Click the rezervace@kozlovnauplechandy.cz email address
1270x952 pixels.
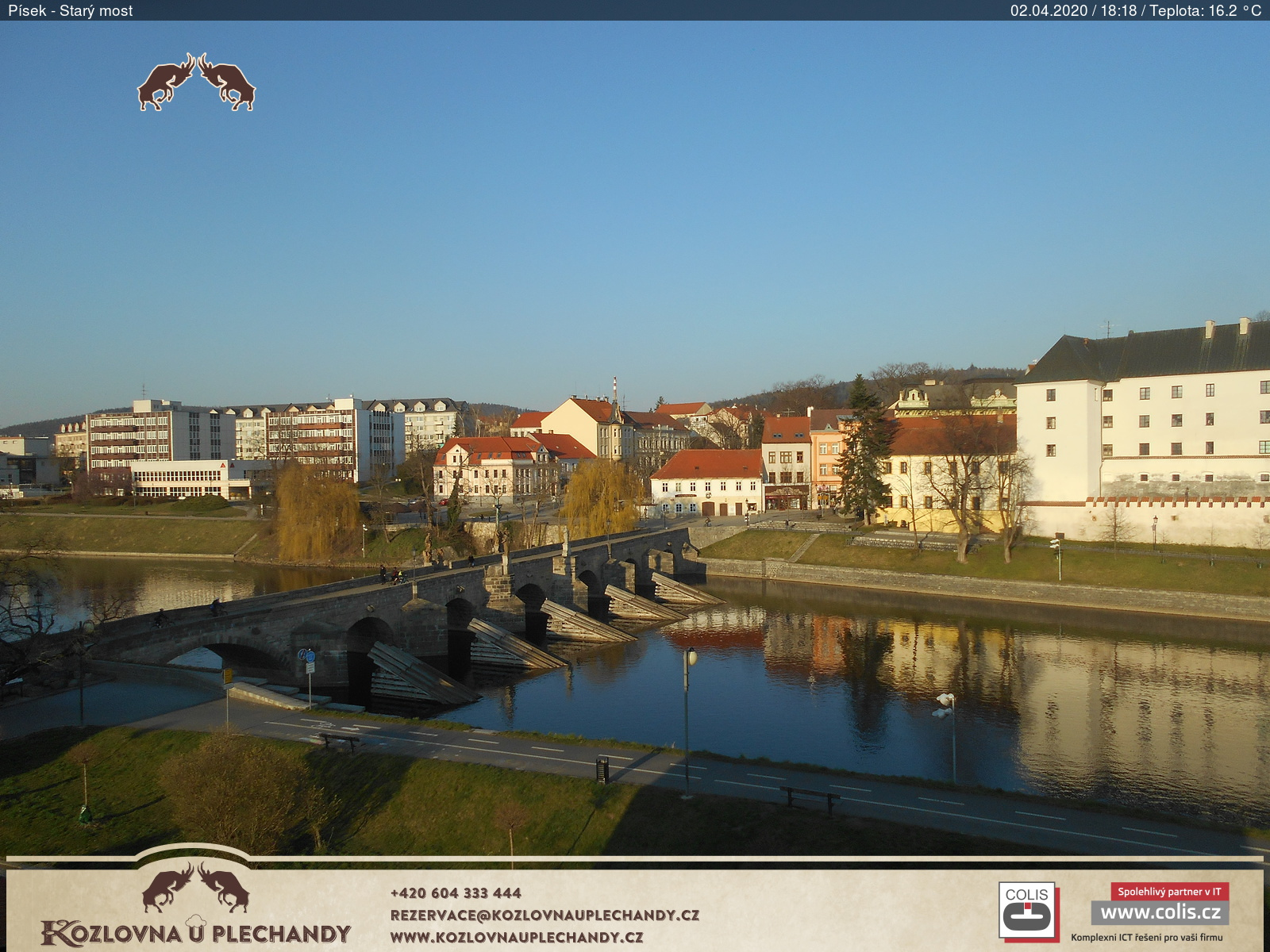(545, 915)
